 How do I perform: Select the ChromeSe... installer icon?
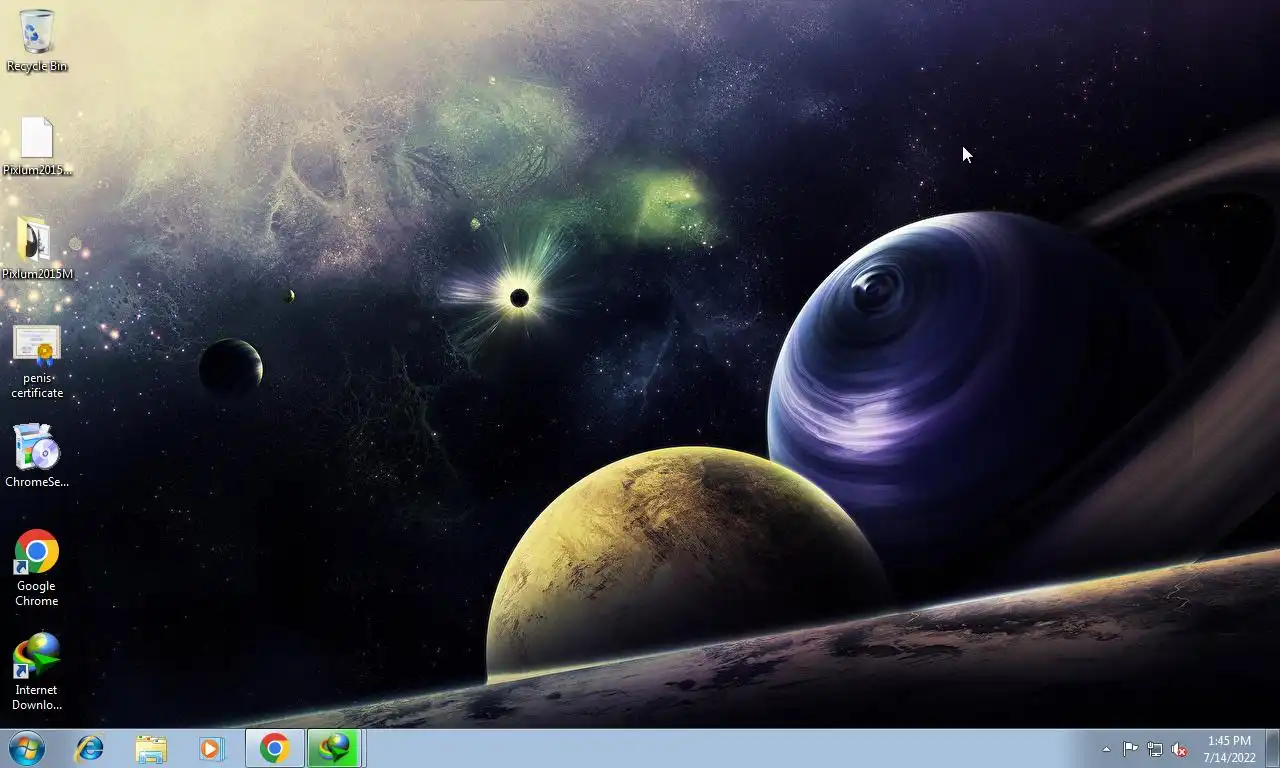pyautogui.click(x=37, y=455)
